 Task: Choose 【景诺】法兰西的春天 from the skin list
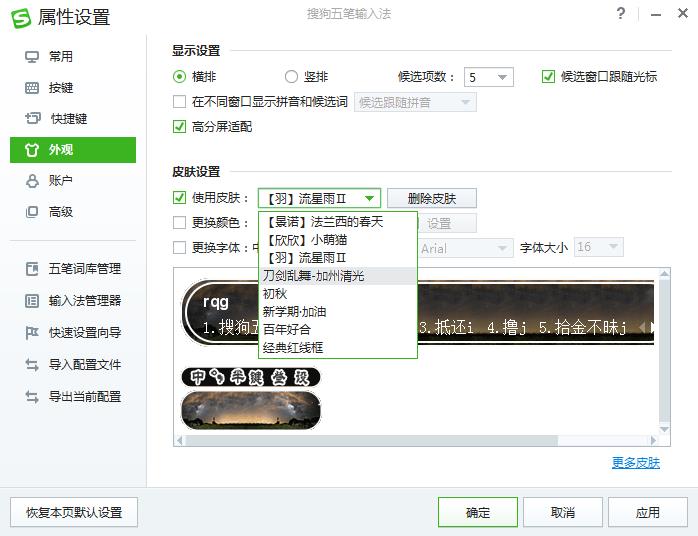(x=338, y=222)
